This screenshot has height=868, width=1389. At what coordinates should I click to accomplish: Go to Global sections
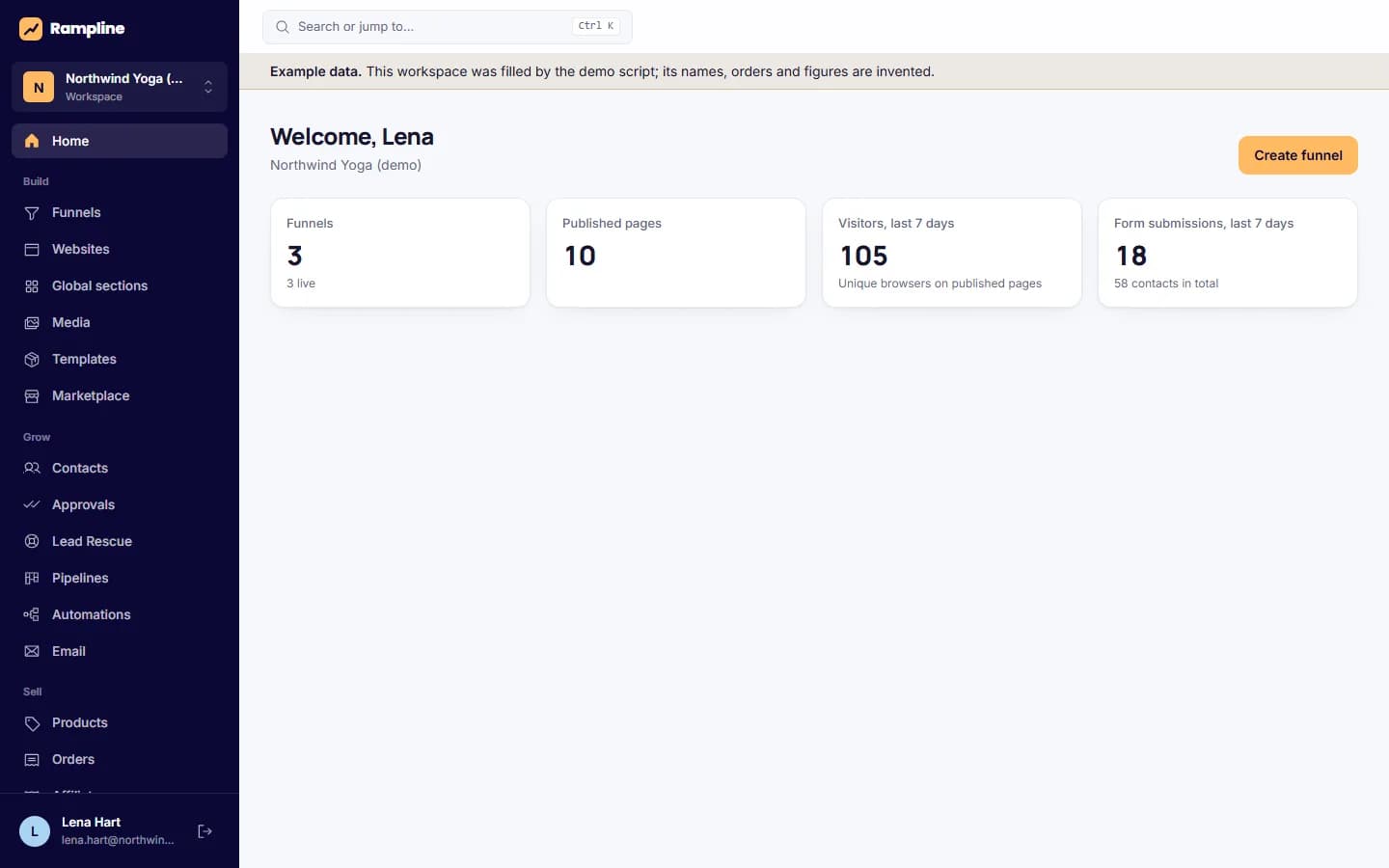tap(120, 285)
